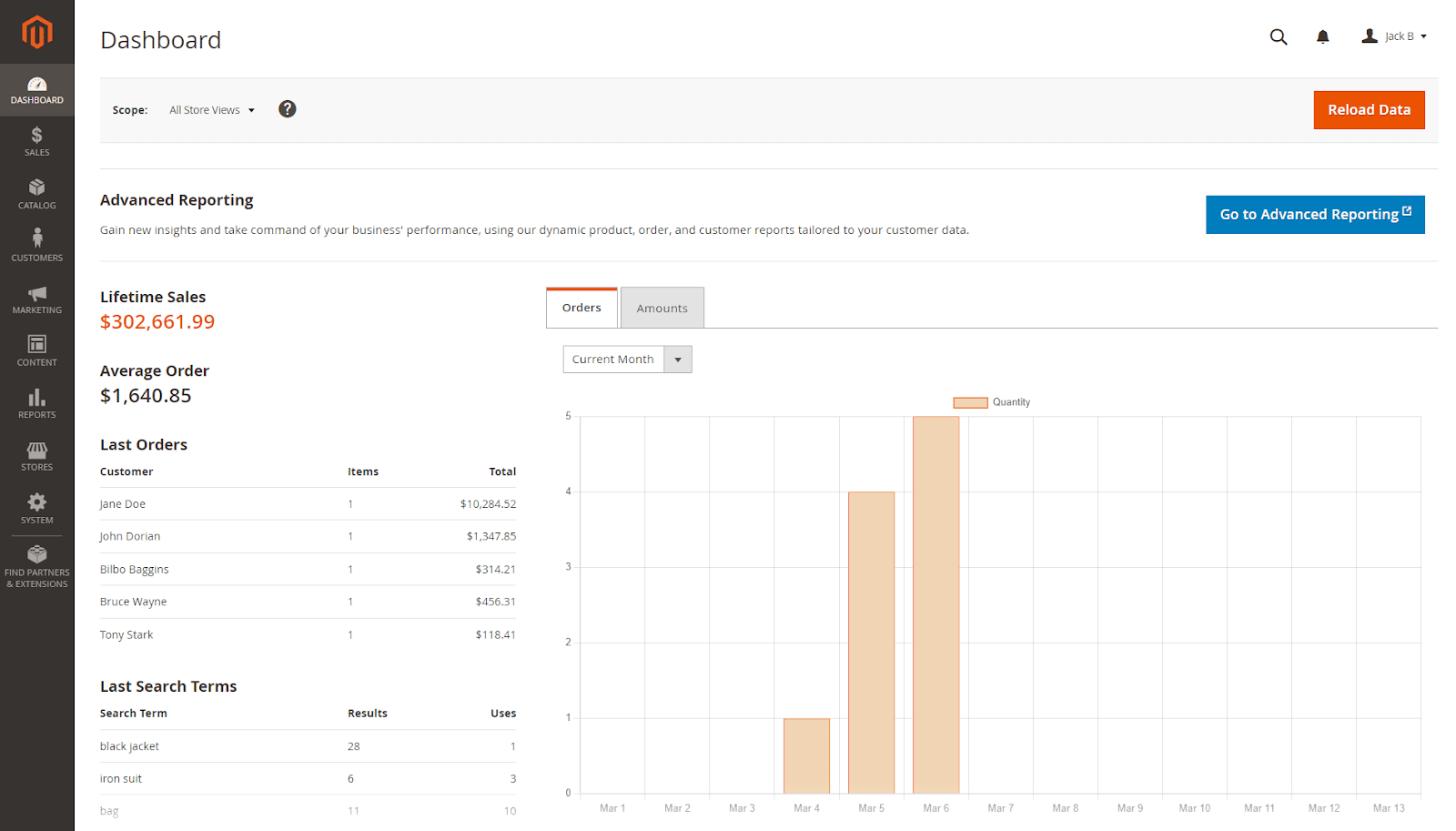Viewport: 1456px width, 831px height.
Task: Click the System gear icon
Action: pyautogui.click(x=36, y=506)
